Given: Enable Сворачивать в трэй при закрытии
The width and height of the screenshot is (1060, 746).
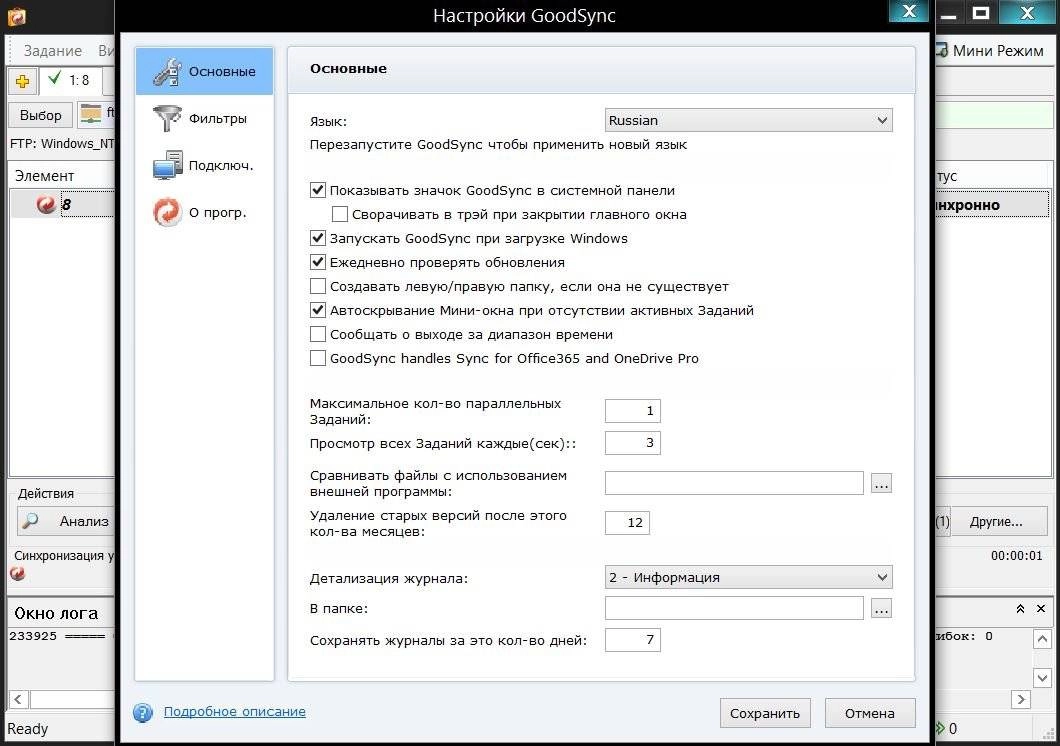Looking at the screenshot, I should click(x=340, y=214).
